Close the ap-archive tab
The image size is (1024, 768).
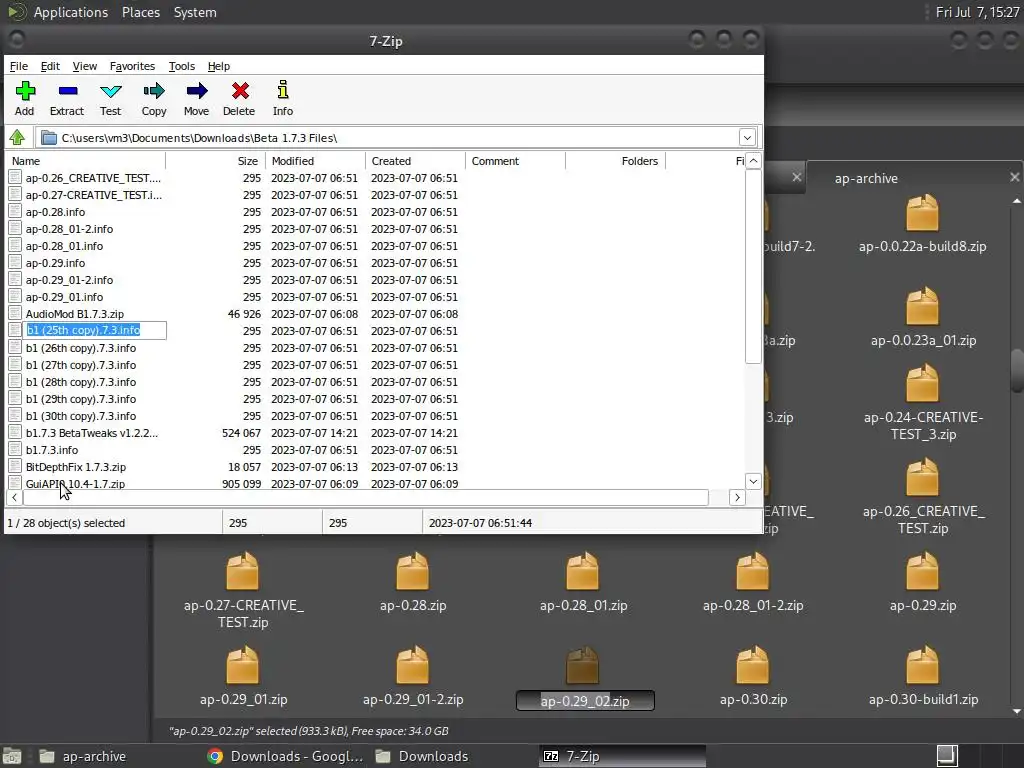1014,177
